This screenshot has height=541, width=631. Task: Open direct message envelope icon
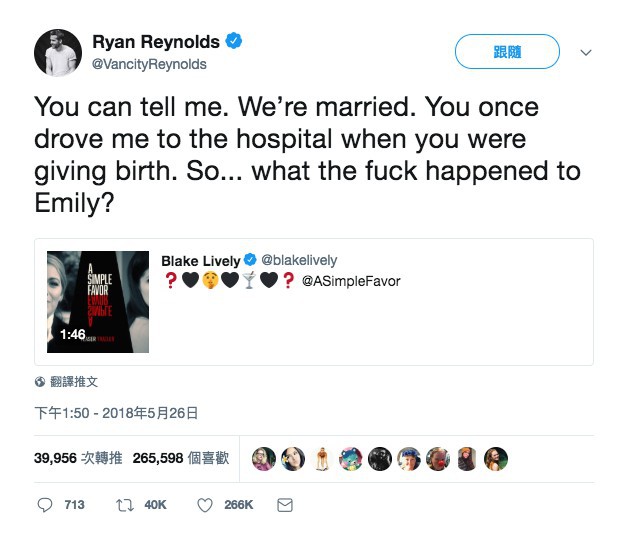pyautogui.click(x=285, y=505)
